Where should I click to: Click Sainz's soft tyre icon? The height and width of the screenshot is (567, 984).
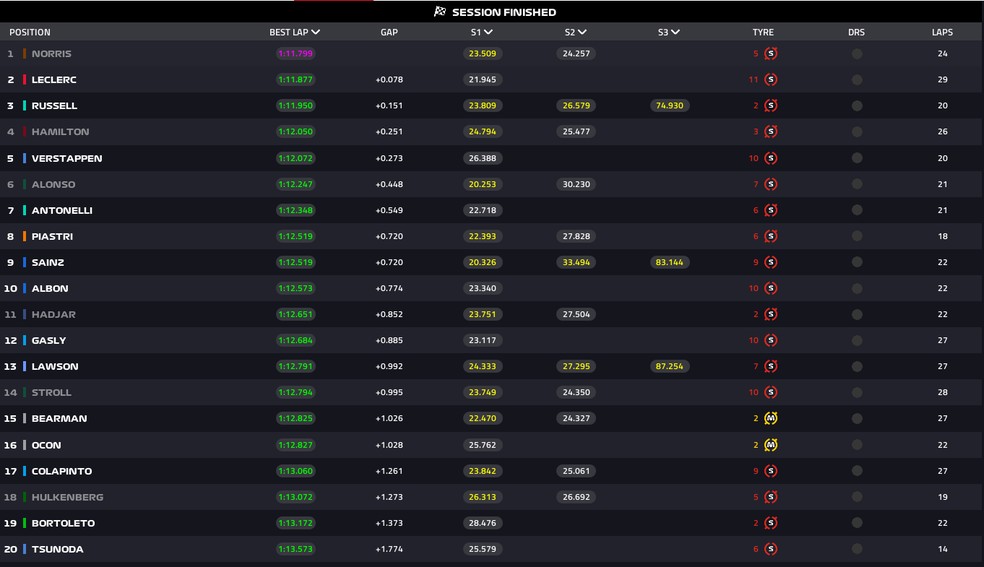771,262
